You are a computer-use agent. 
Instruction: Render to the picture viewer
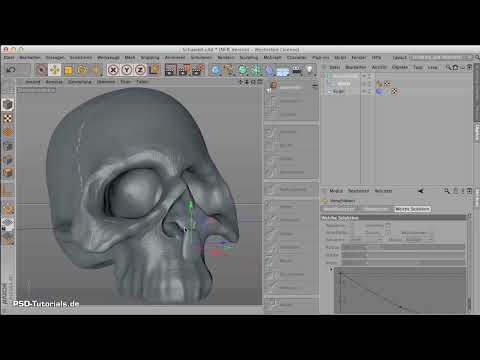184,70
